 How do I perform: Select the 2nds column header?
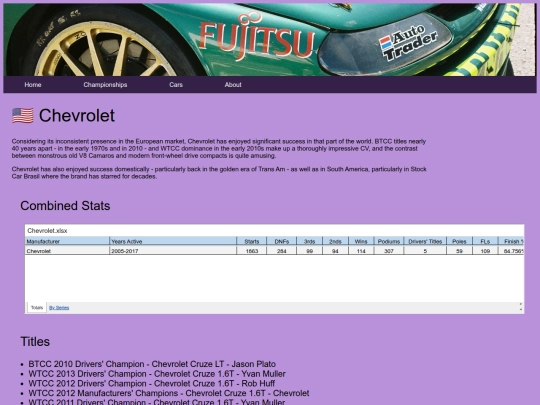click(335, 241)
